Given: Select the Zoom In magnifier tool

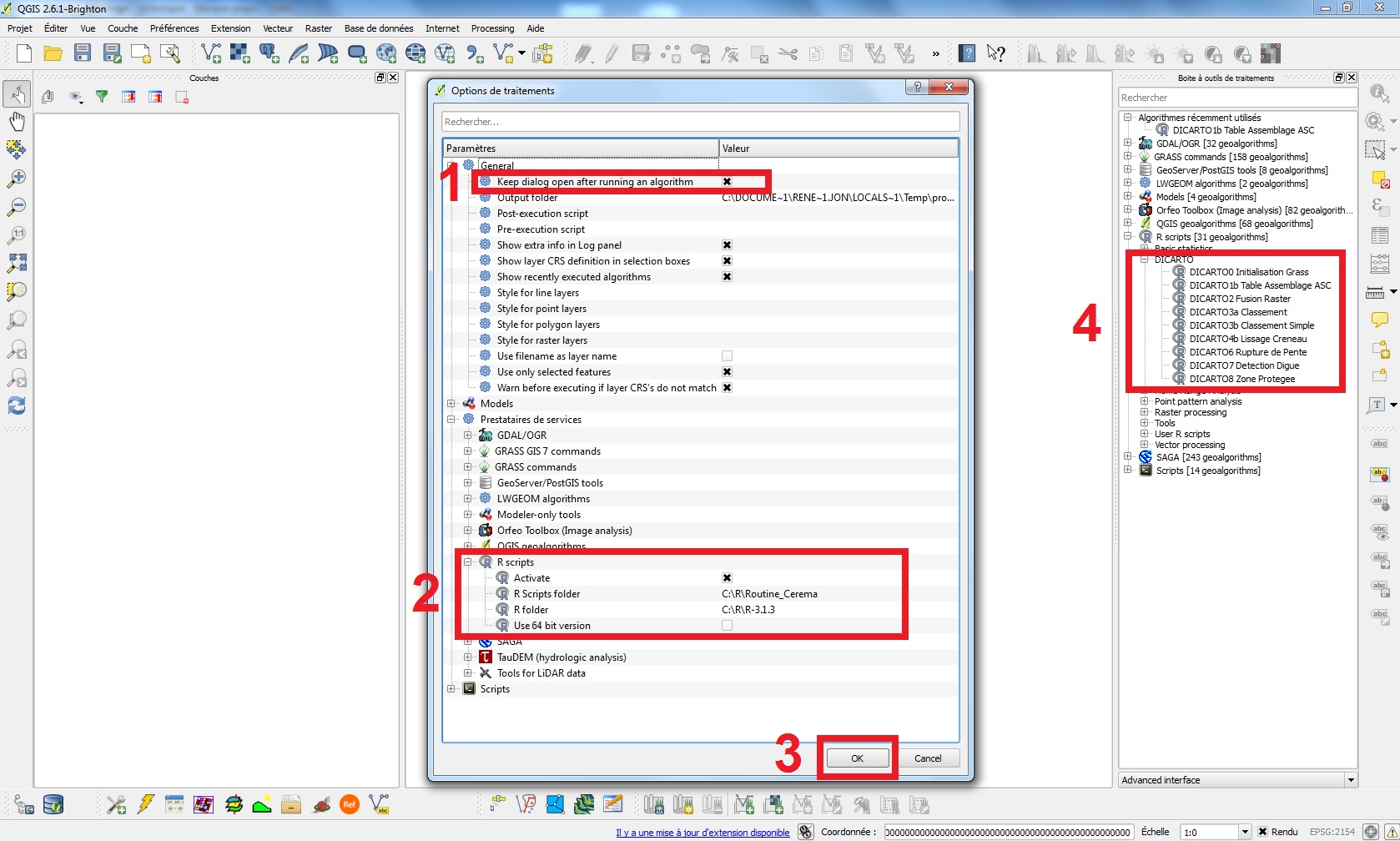Looking at the screenshot, I should pos(17,179).
